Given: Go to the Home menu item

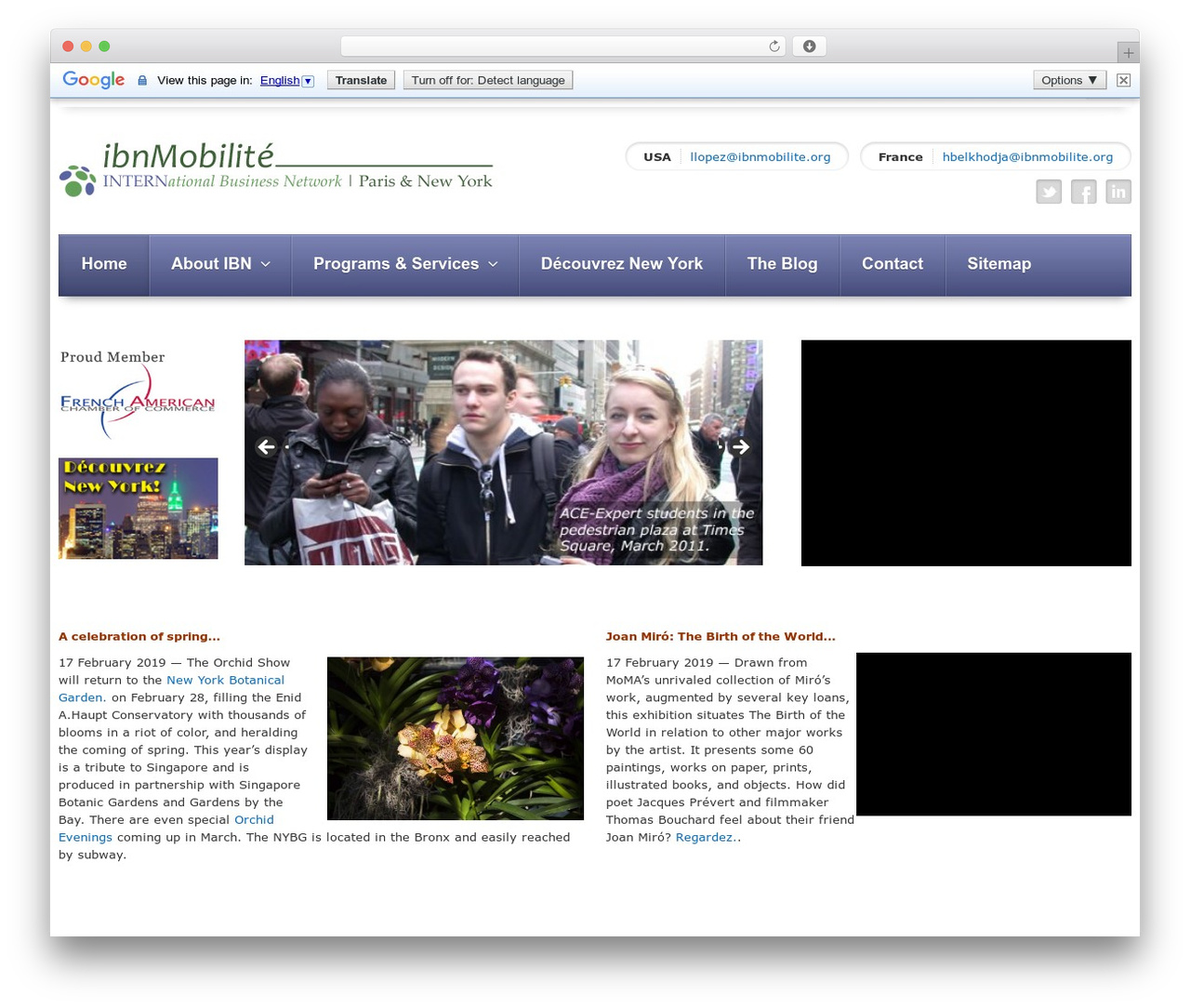Looking at the screenshot, I should tap(104, 264).
